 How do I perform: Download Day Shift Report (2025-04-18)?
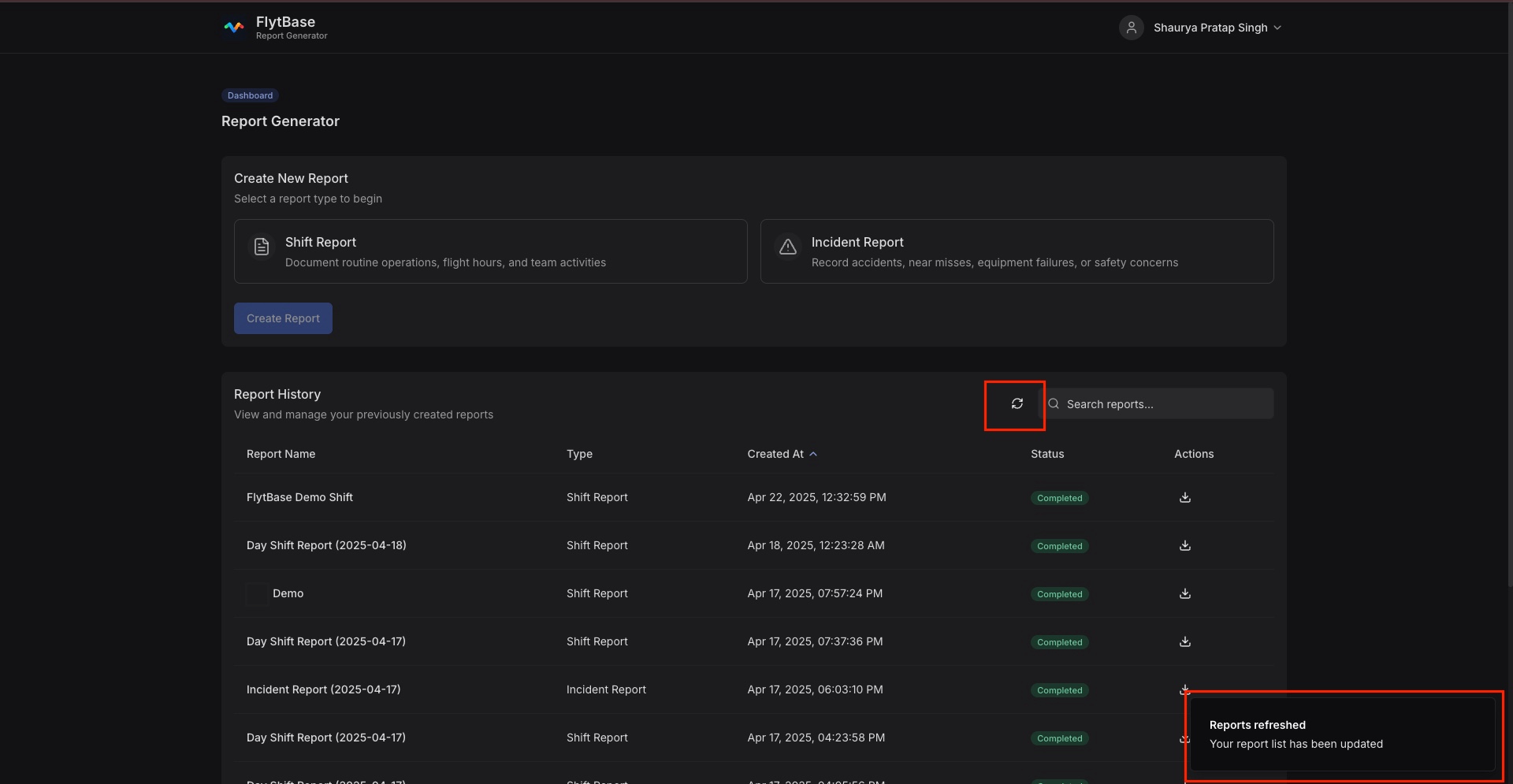coord(1184,546)
